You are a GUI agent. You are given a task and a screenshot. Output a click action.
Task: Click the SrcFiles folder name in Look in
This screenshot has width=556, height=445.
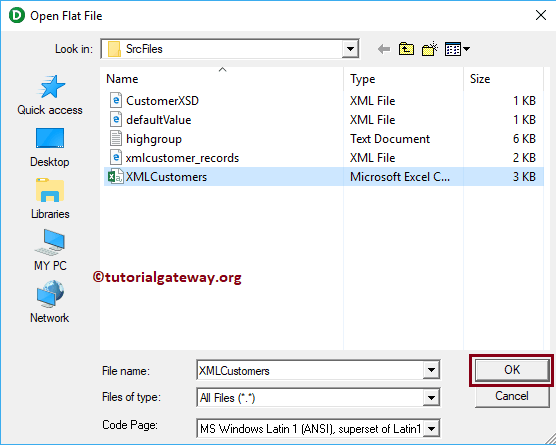point(144,49)
